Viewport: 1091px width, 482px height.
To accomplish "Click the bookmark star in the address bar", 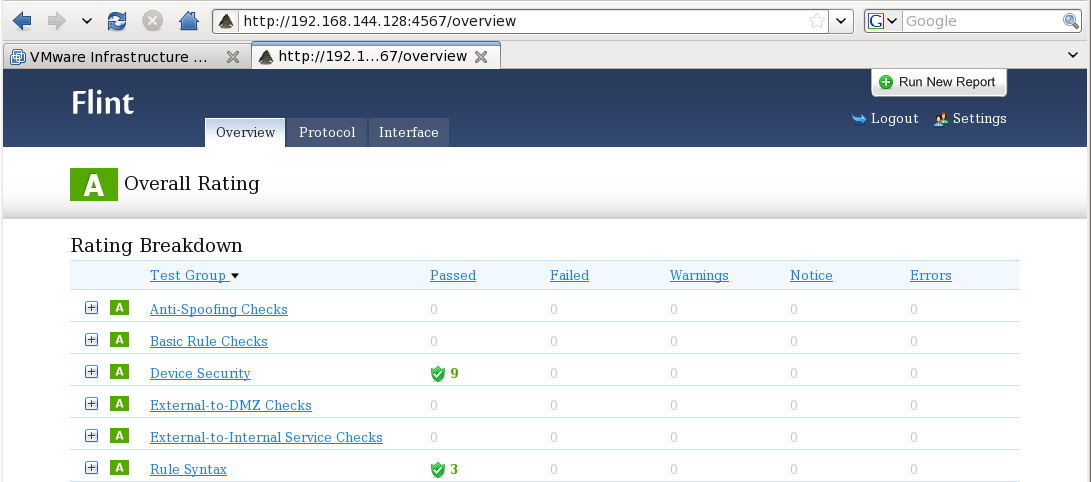I will (817, 21).
